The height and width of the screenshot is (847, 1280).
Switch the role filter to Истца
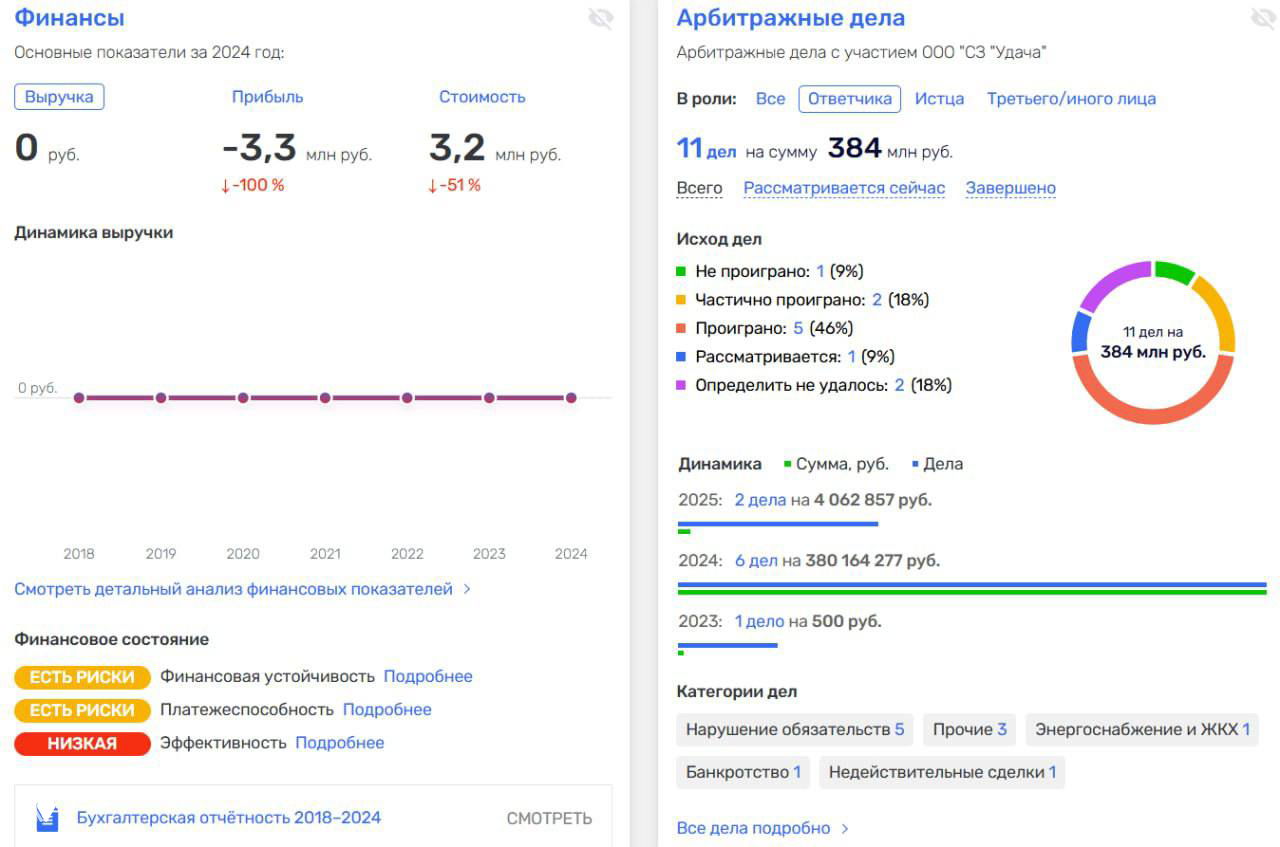coord(941,98)
